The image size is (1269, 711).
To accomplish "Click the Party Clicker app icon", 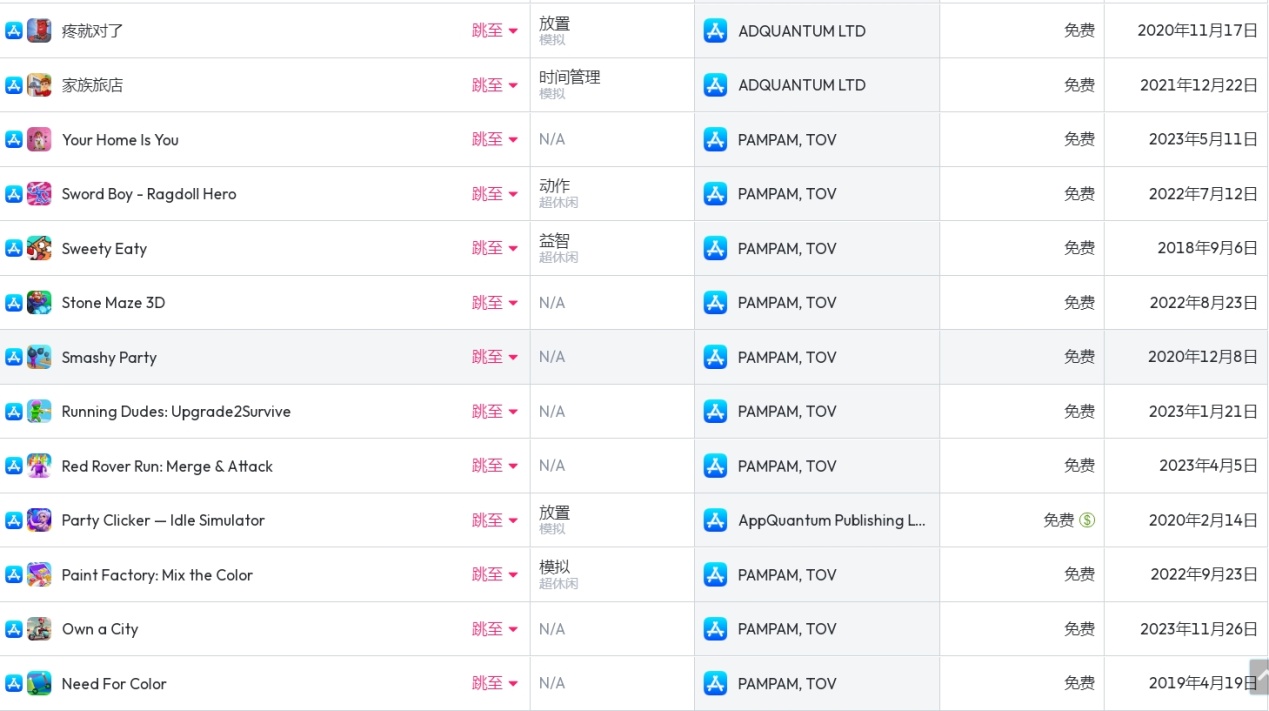I will pyautogui.click(x=39, y=520).
